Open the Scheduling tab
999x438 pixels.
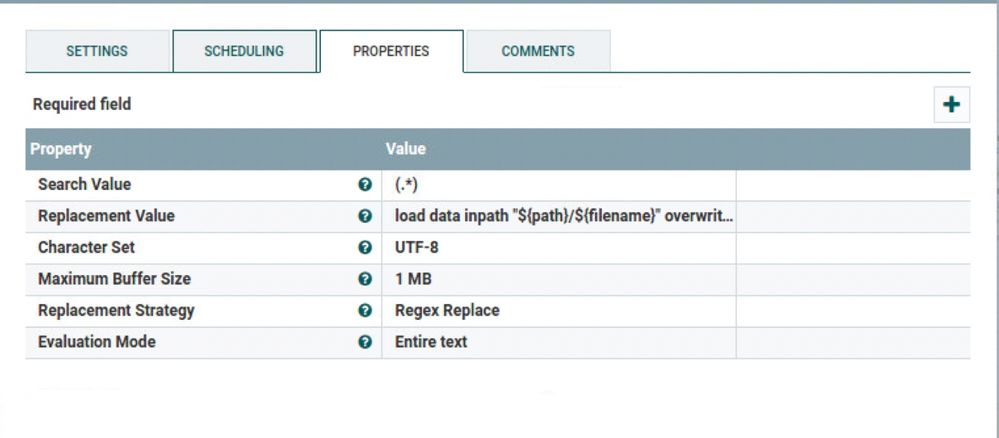coord(244,51)
